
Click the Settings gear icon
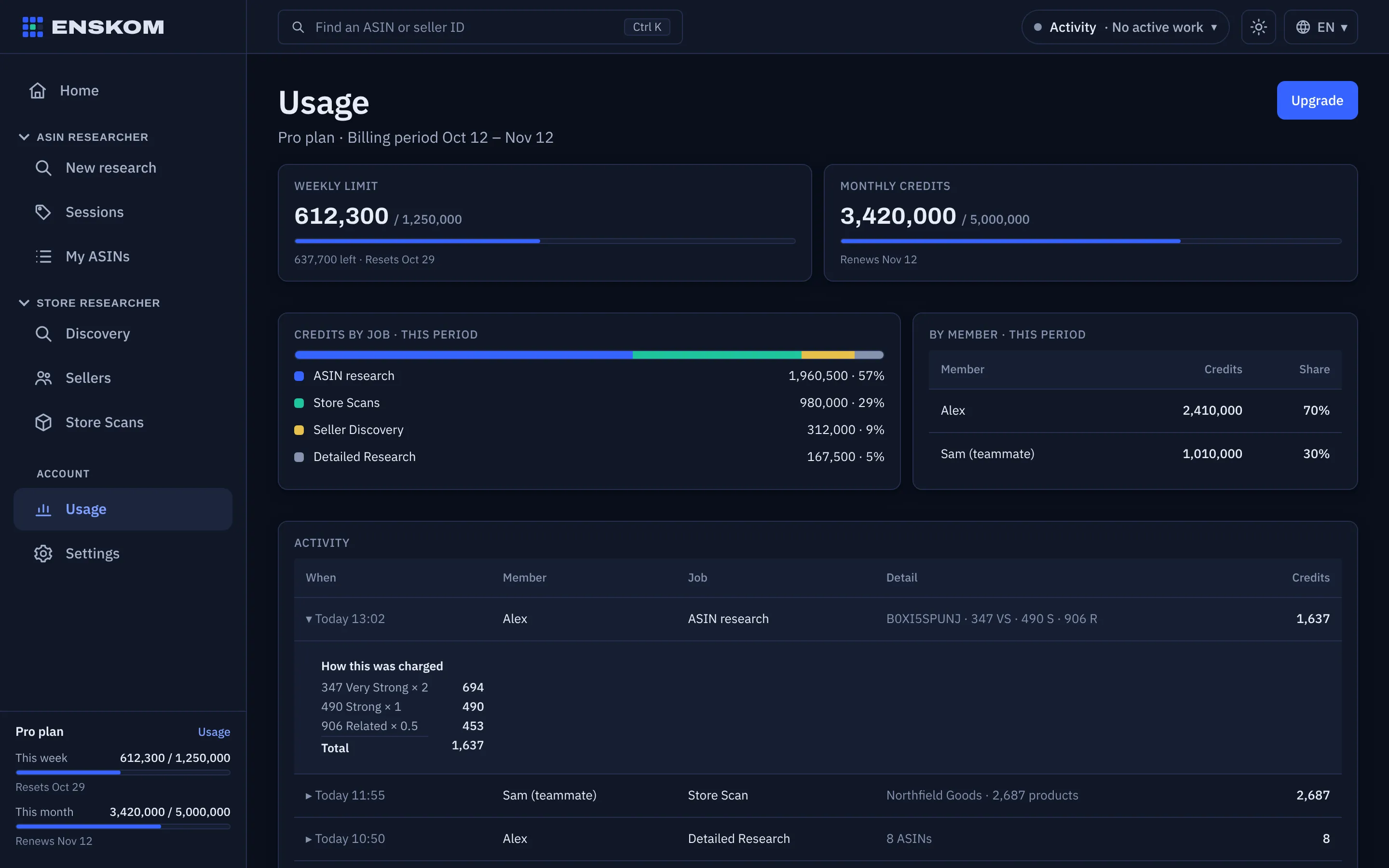(x=43, y=554)
